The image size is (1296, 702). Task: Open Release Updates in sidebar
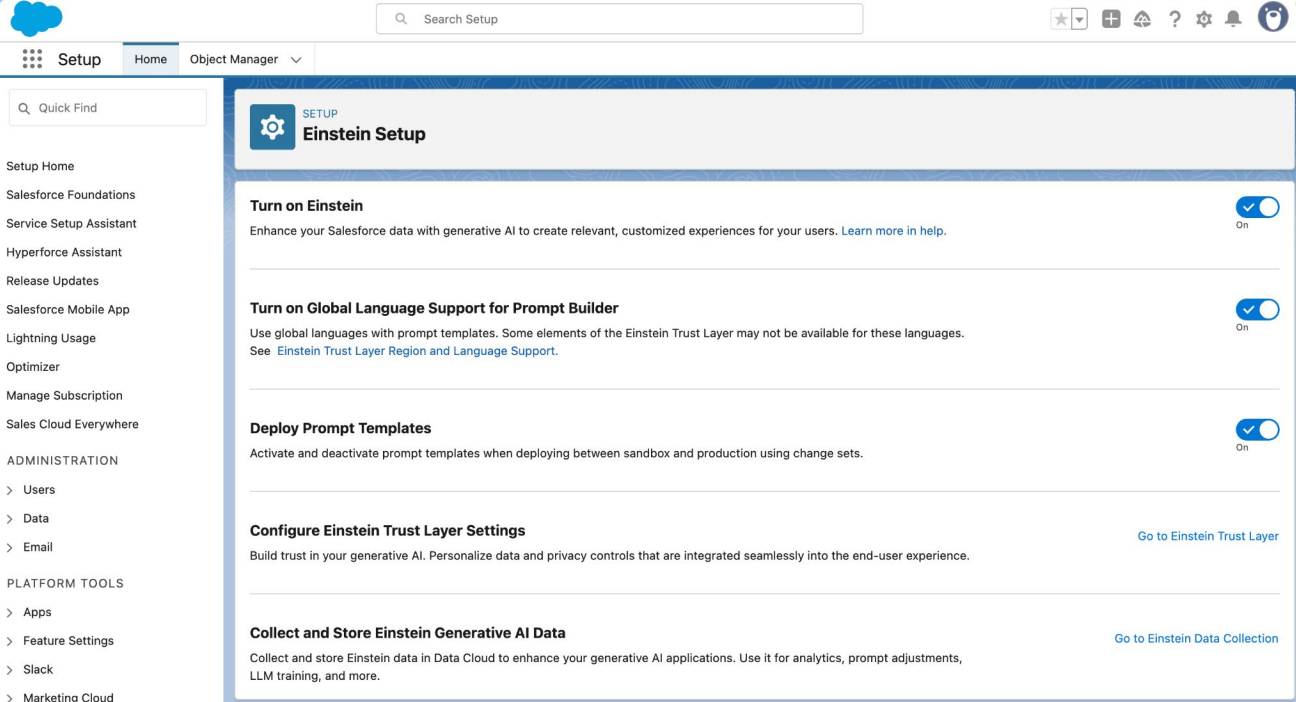[x=52, y=281]
